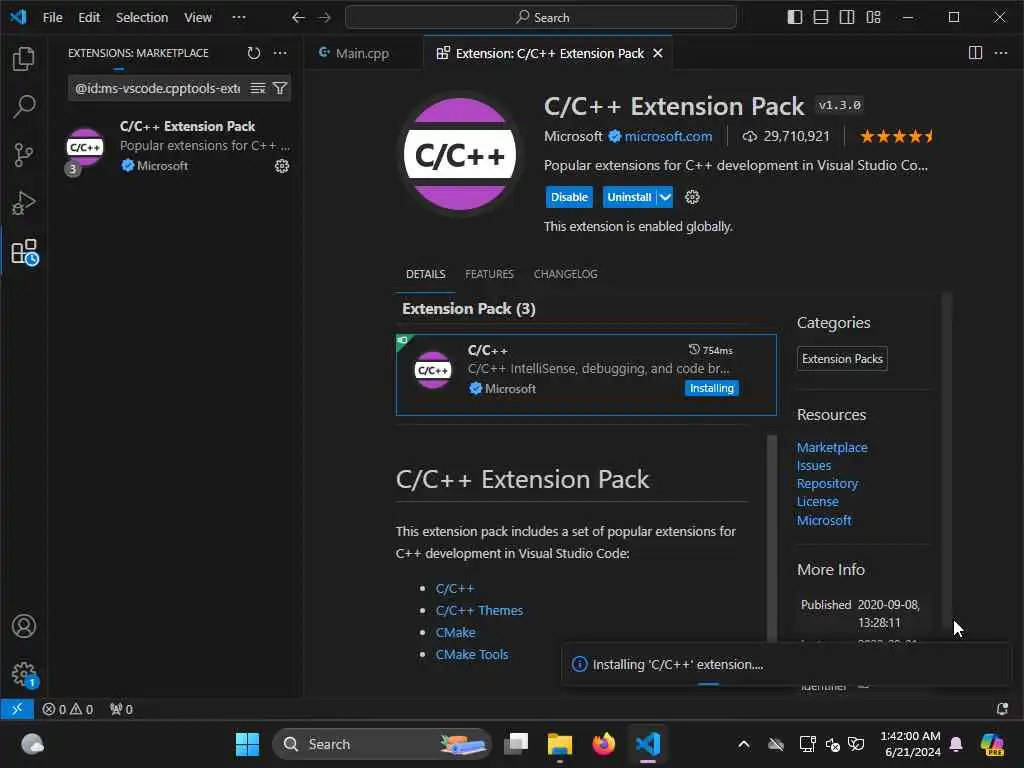The image size is (1024, 768).
Task: Open the Repository resource link
Action: pos(827,483)
